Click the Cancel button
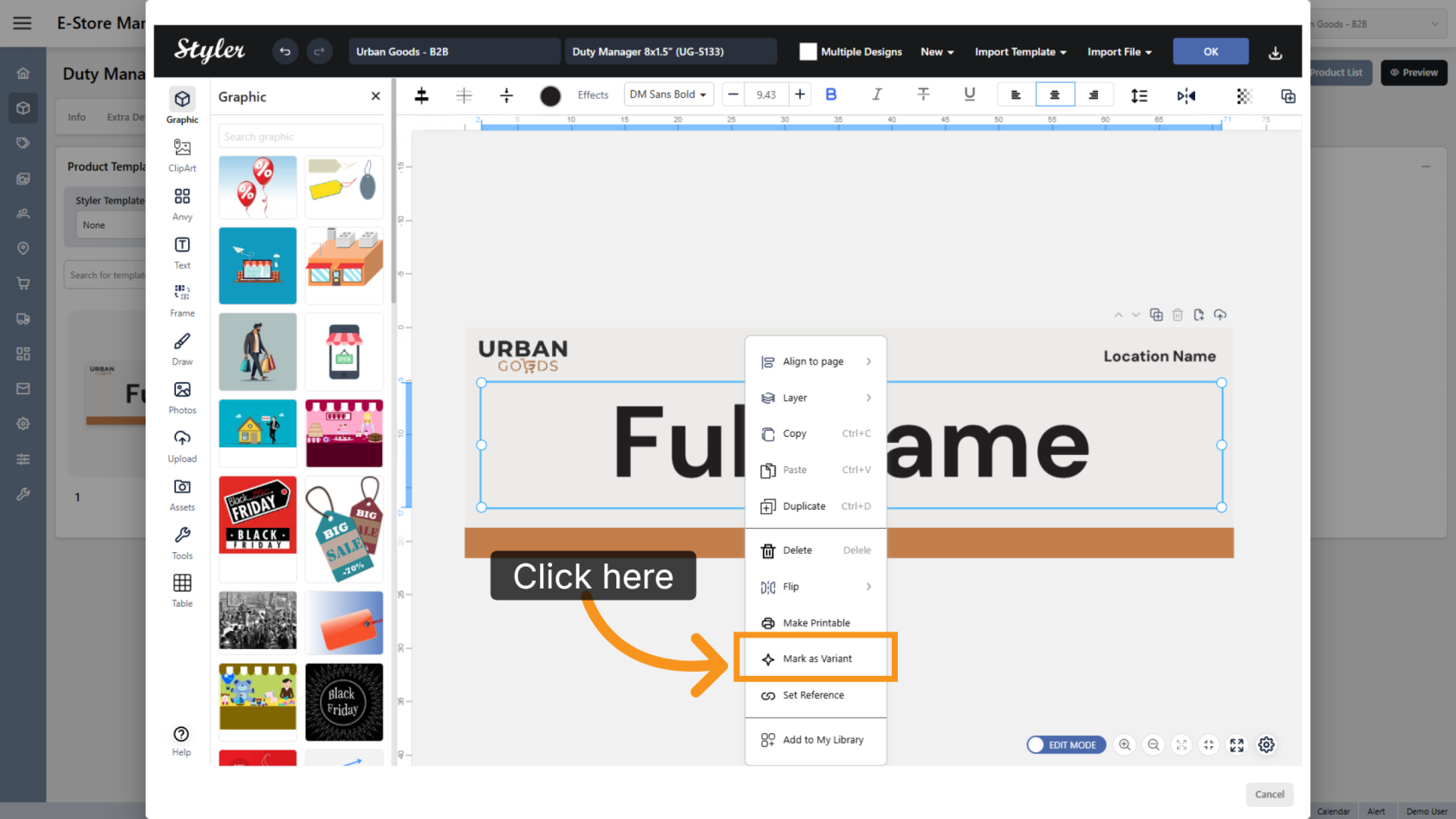 click(x=1270, y=795)
